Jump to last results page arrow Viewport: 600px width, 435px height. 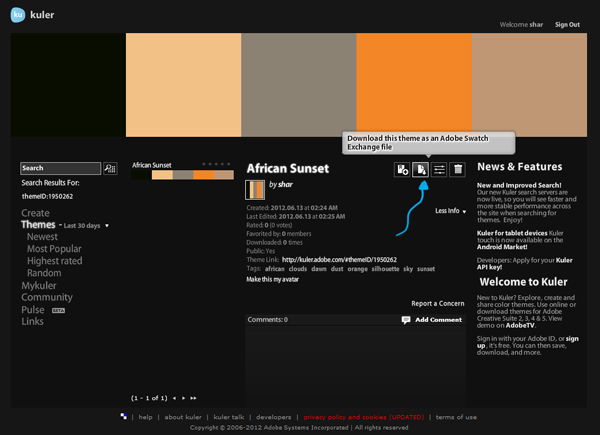point(193,398)
